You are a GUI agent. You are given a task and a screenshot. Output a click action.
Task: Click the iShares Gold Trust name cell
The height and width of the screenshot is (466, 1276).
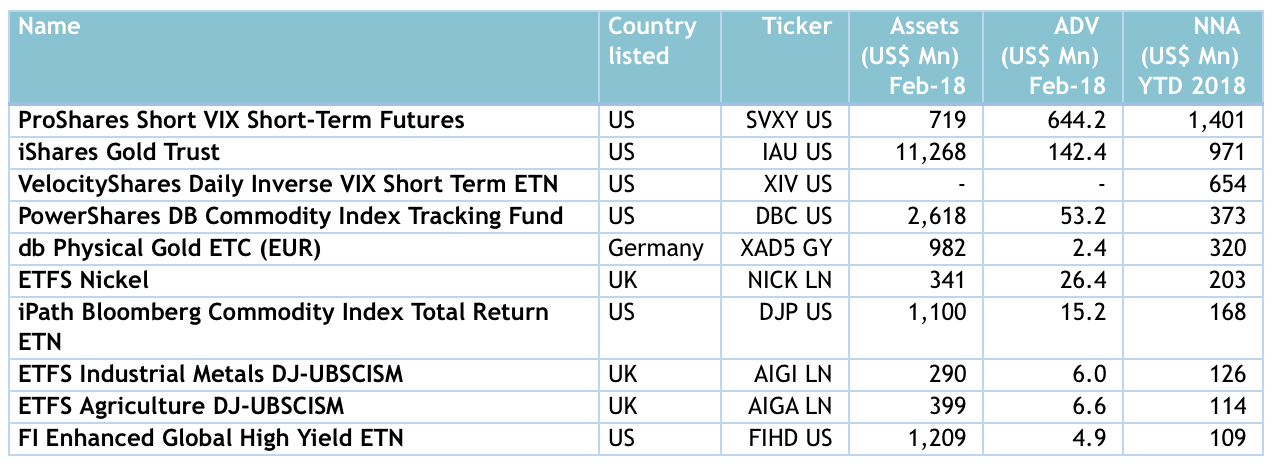click(119, 153)
